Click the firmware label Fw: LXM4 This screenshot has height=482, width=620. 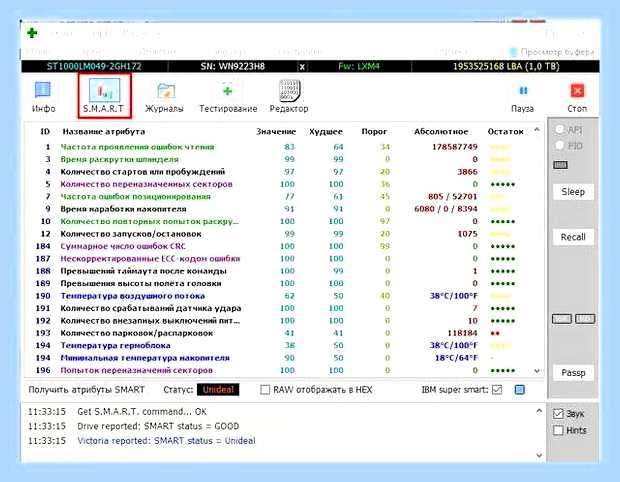[x=359, y=66]
